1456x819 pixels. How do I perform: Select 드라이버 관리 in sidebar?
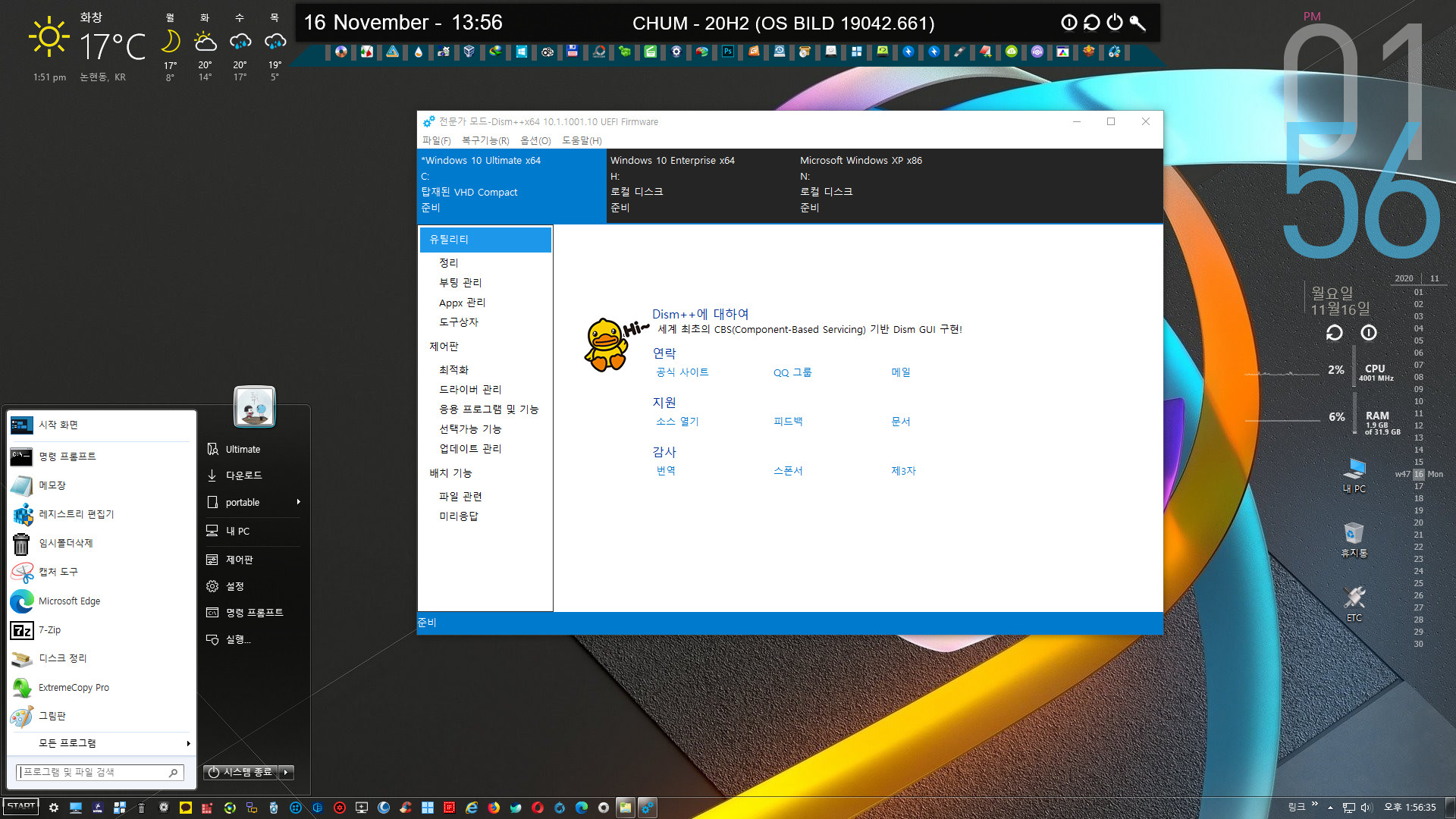point(470,390)
